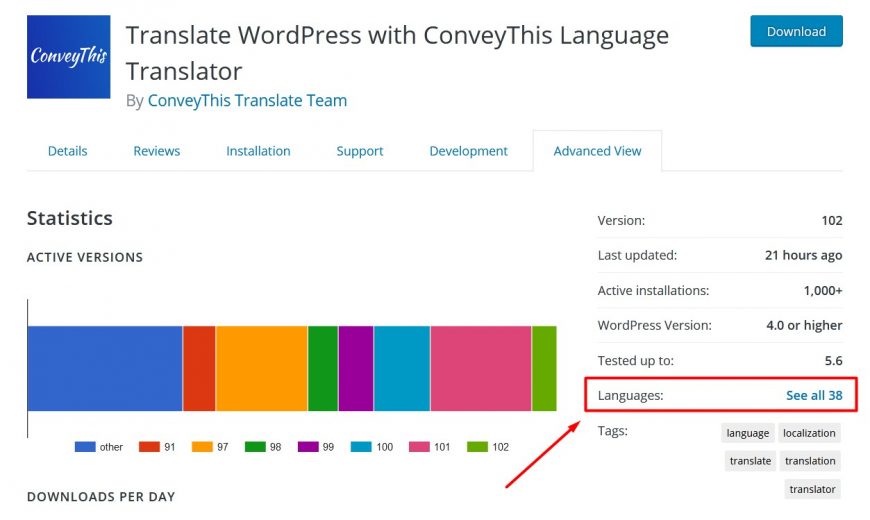Click the 'Languages:' label

[x=630, y=396]
